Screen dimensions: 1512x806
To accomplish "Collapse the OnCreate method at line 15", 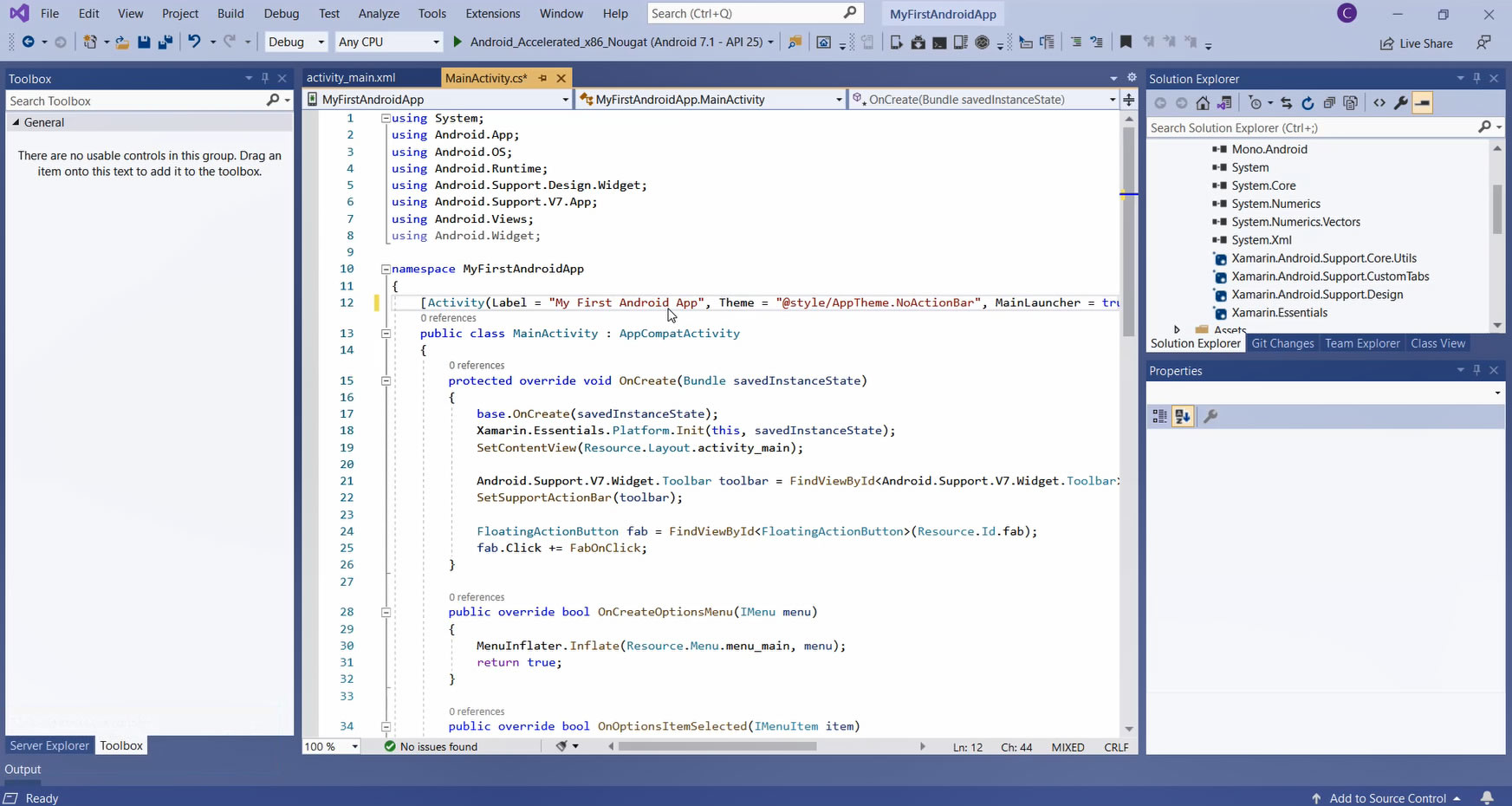I will click(386, 380).
